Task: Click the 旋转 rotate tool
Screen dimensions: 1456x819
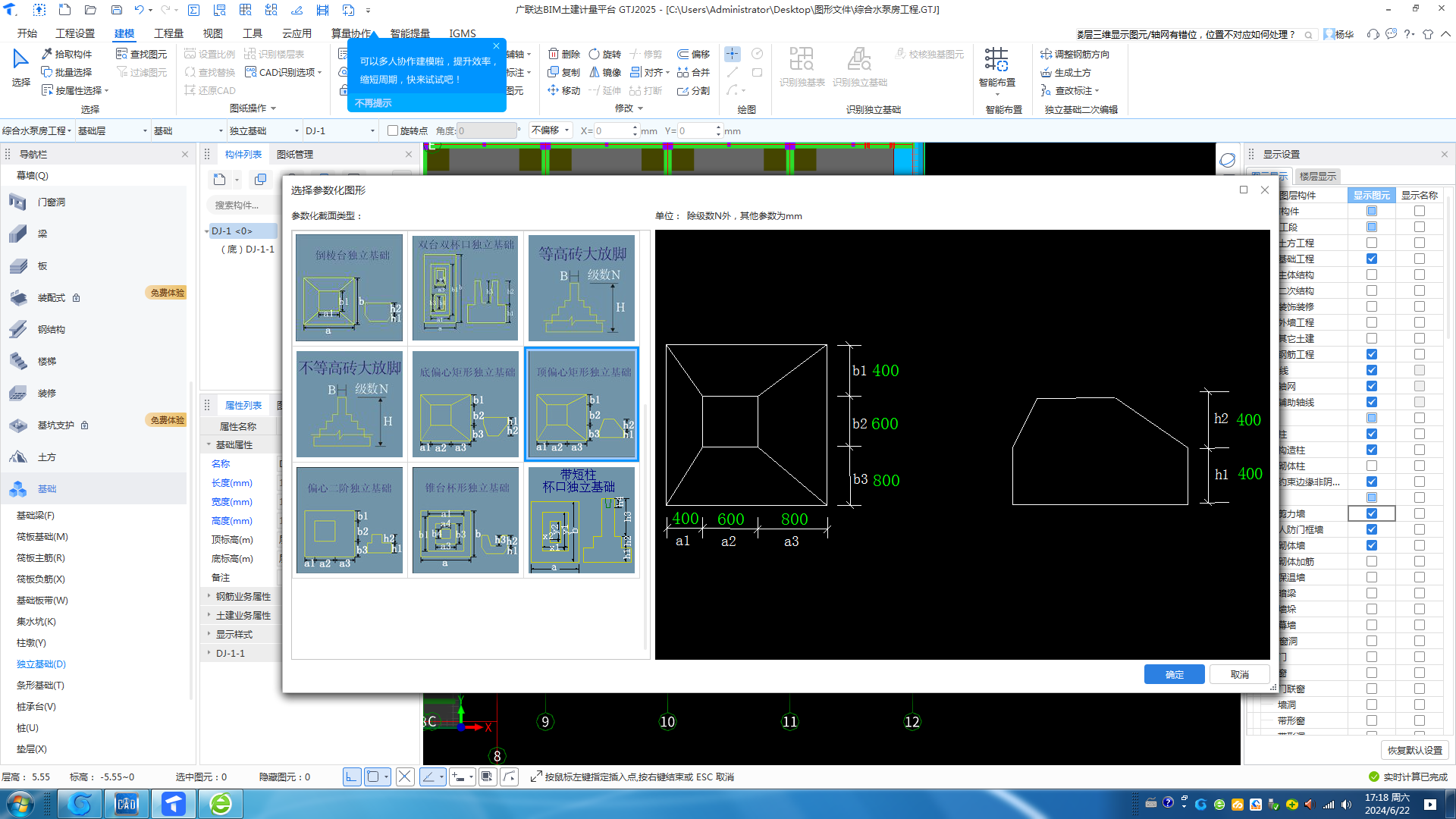Action: (x=605, y=54)
